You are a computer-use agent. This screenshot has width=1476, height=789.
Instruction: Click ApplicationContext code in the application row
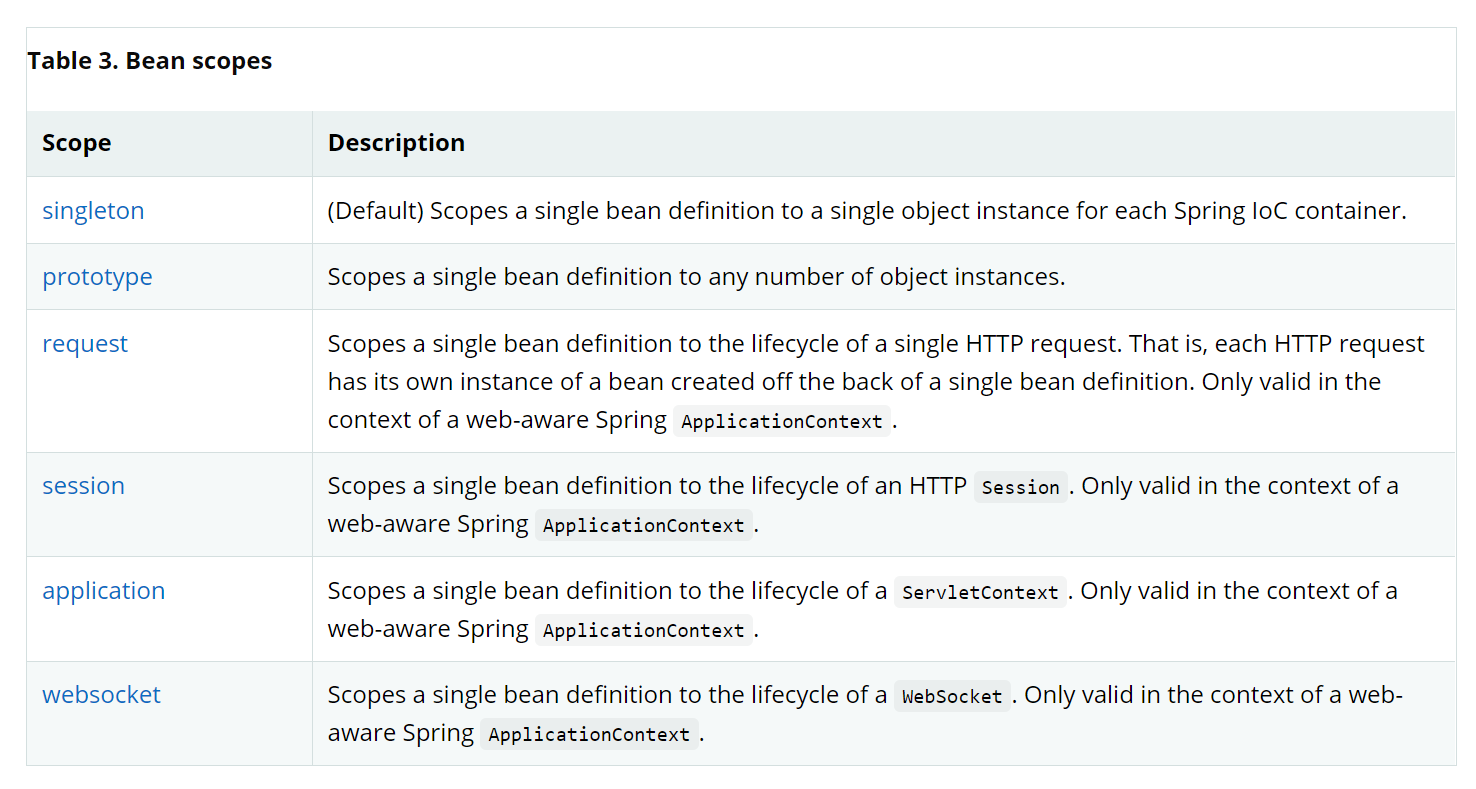click(x=643, y=630)
